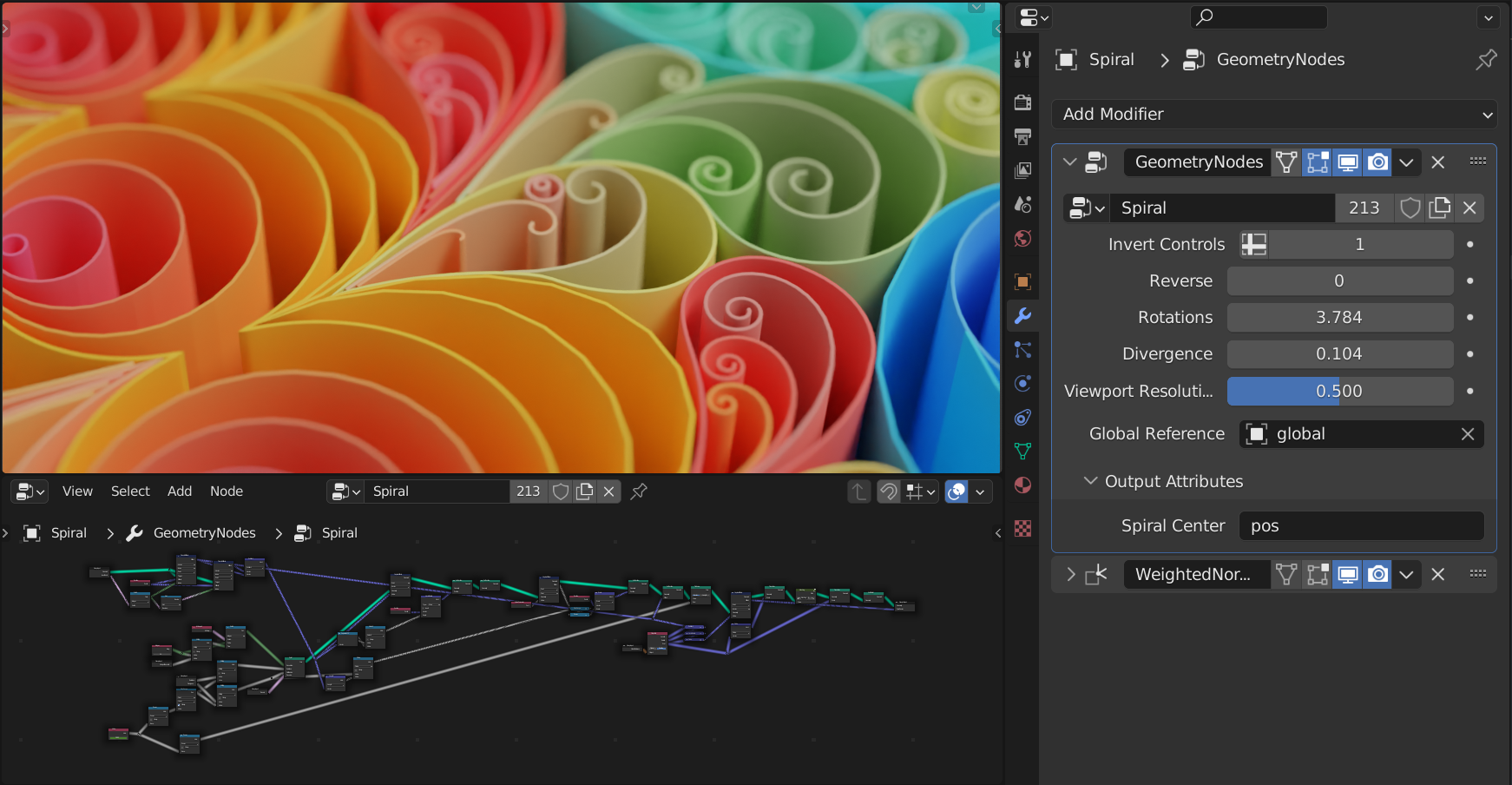Toggle viewport display of WeightedNormal modifier

1348,574
